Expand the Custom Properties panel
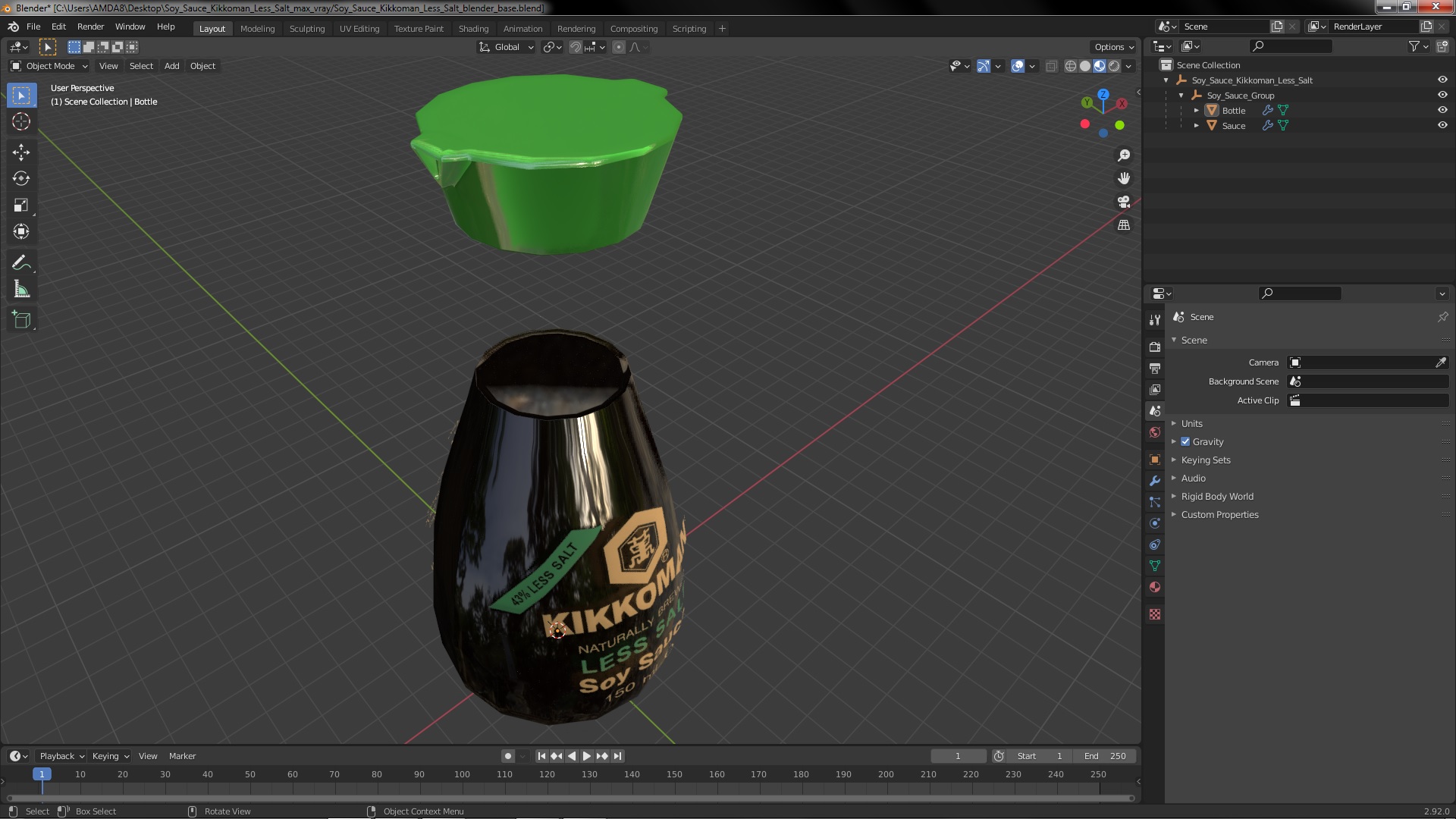1456x819 pixels. [1219, 514]
